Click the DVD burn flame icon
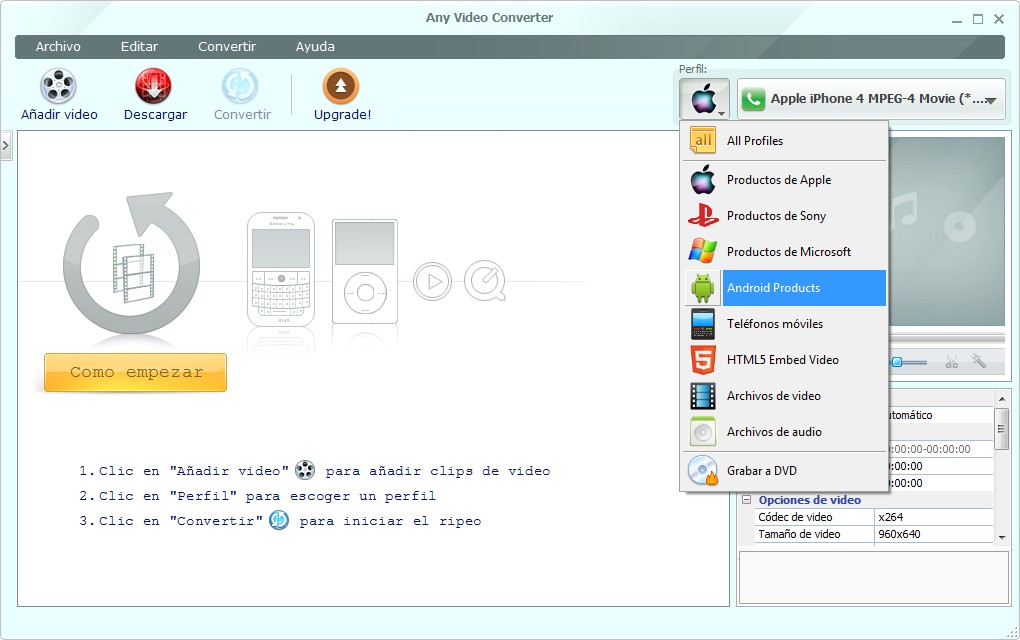Viewport: 1020px width, 640px height. click(x=703, y=470)
